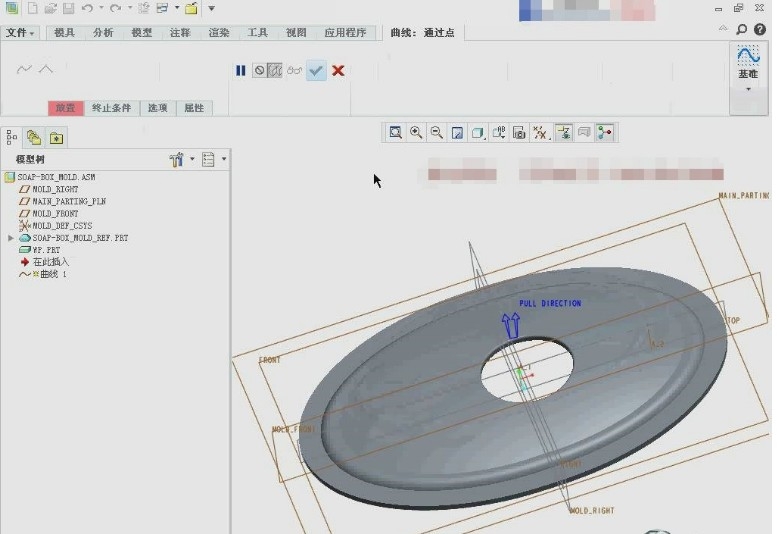Image resolution: width=777 pixels, height=534 pixels.
Task: Accept the curve with the checkmark
Action: (316, 70)
